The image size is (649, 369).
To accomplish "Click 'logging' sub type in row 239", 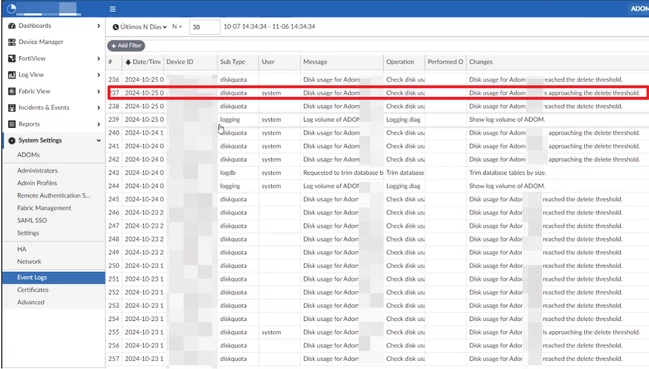I will click(x=230, y=120).
